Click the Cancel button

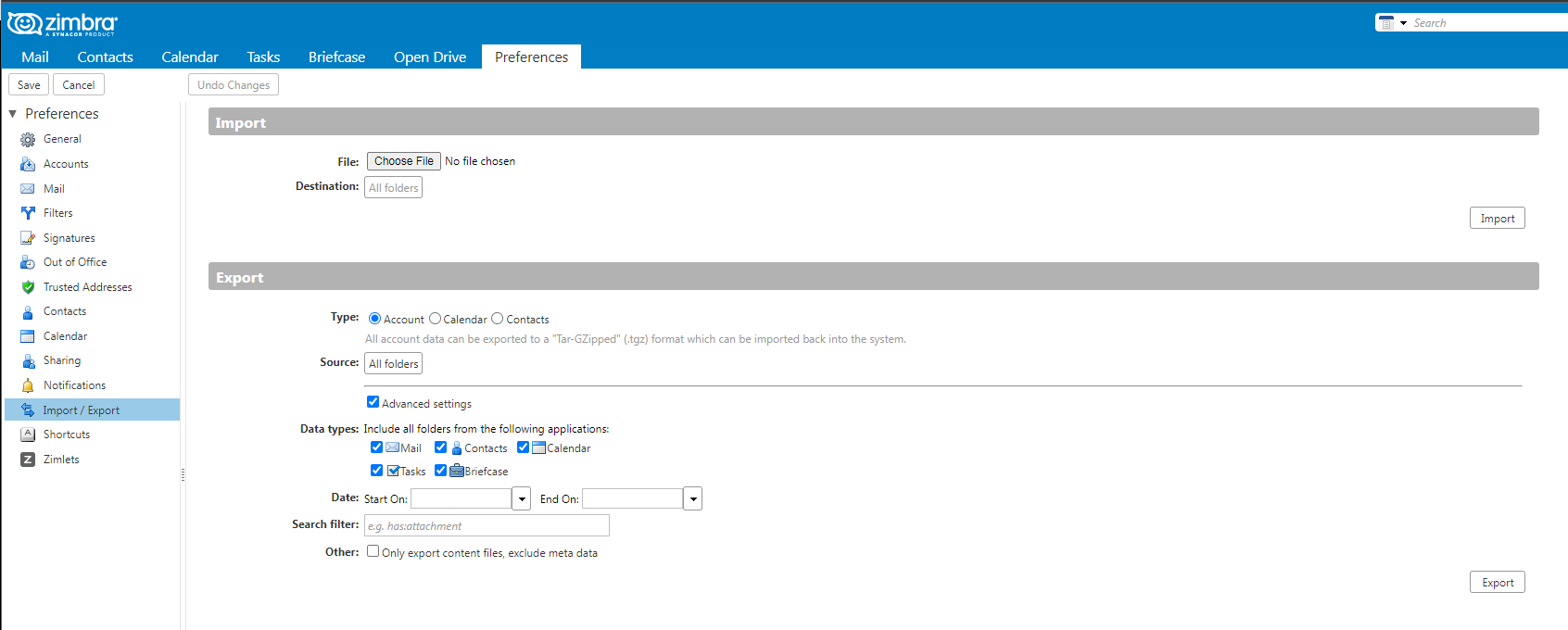pos(79,85)
